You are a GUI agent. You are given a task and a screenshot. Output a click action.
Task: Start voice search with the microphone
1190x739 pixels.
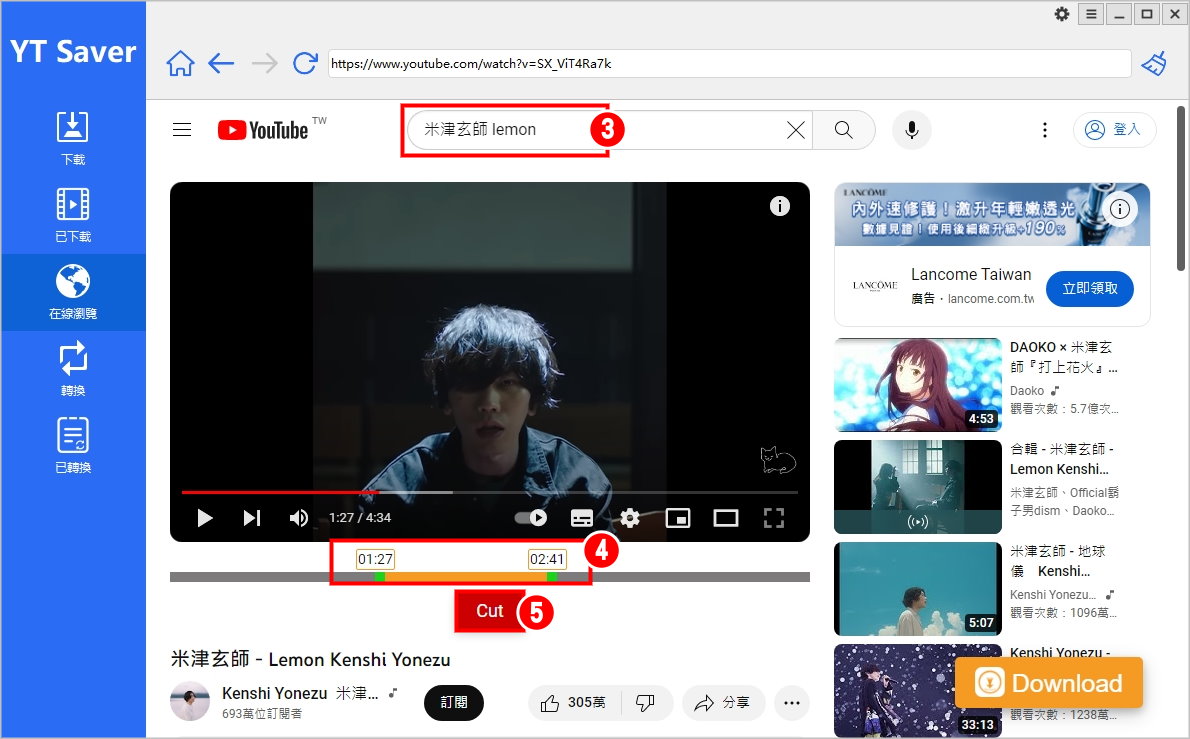(911, 130)
